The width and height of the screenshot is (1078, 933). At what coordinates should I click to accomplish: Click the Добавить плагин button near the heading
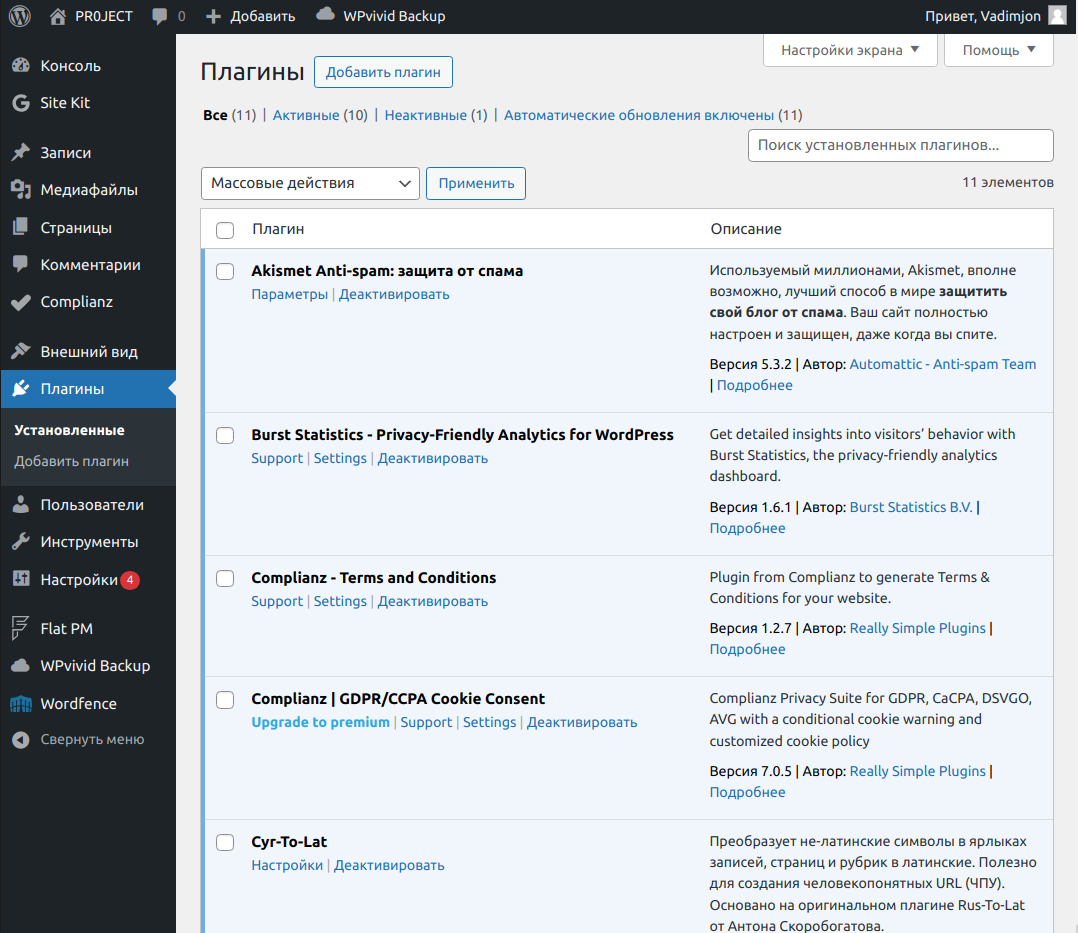pos(383,72)
